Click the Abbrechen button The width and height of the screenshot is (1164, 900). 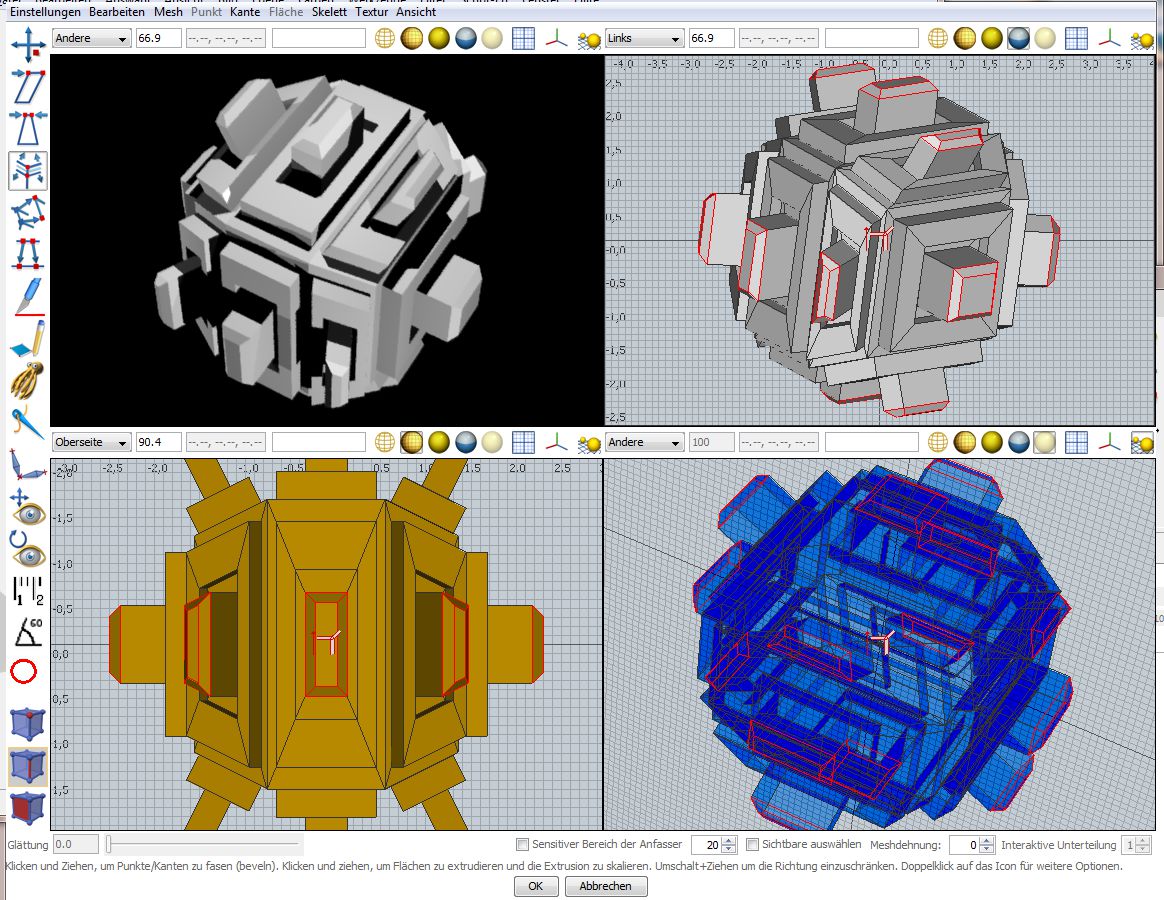(606, 886)
